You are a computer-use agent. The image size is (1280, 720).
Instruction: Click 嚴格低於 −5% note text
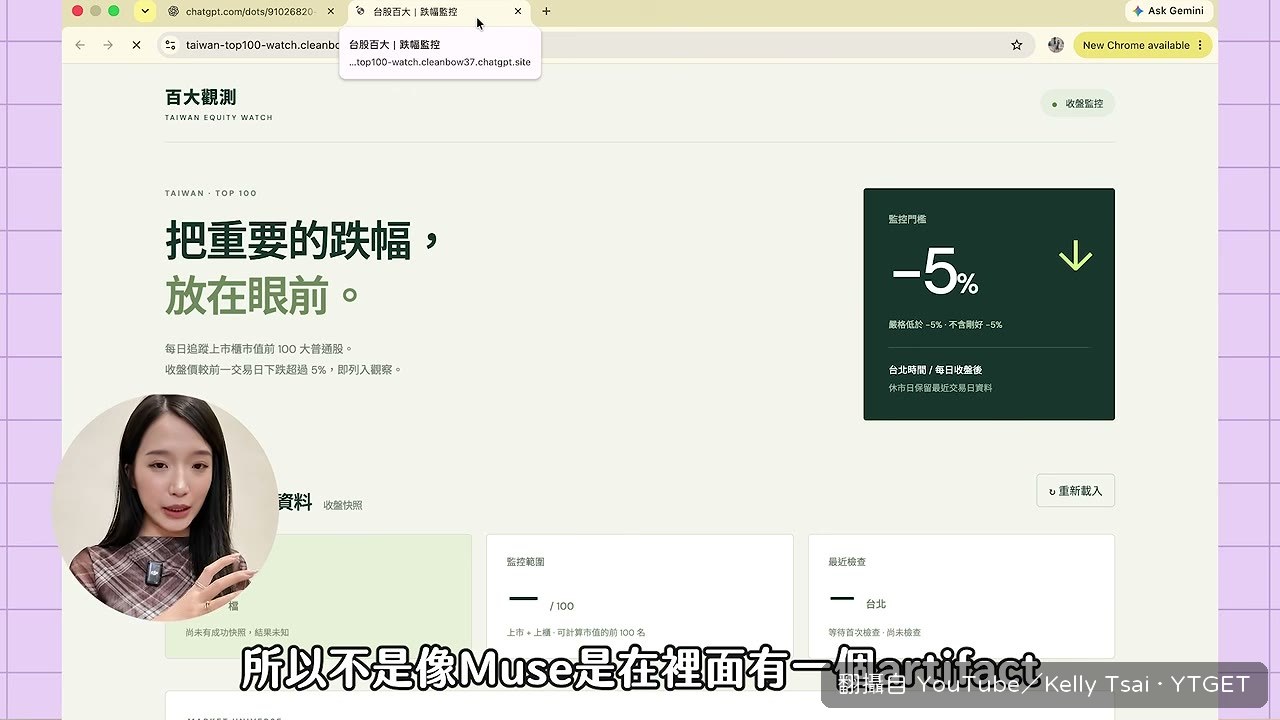pyautogui.click(x=945, y=325)
